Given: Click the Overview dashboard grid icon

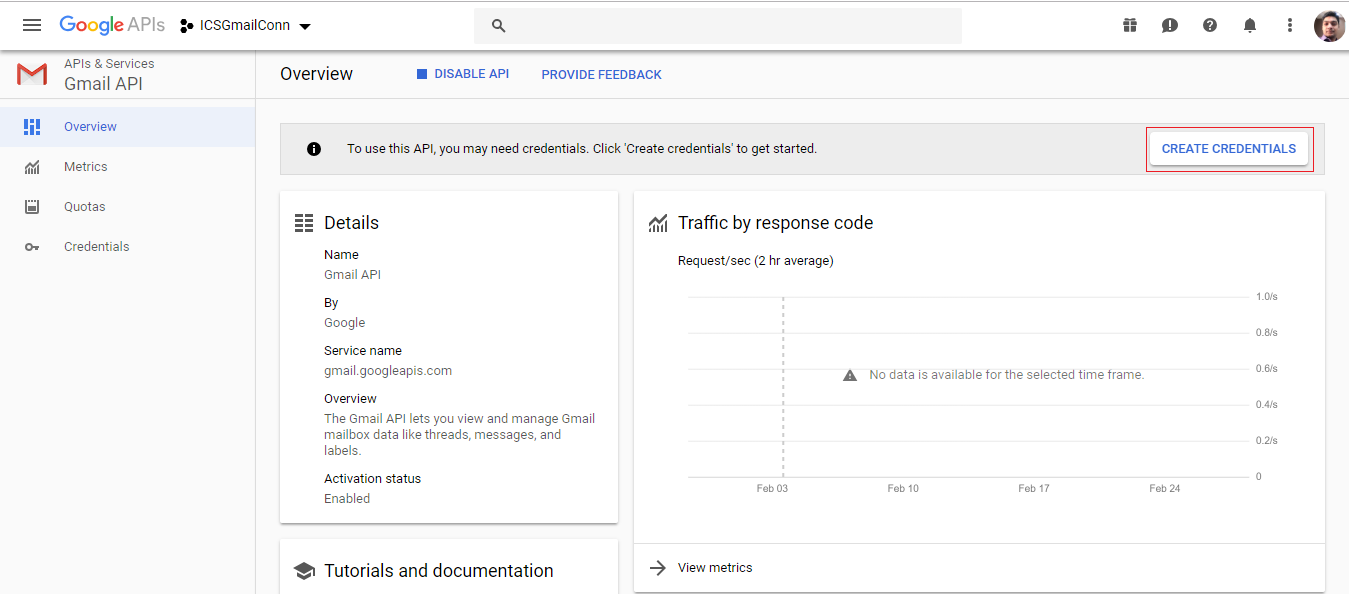Looking at the screenshot, I should pos(32,127).
